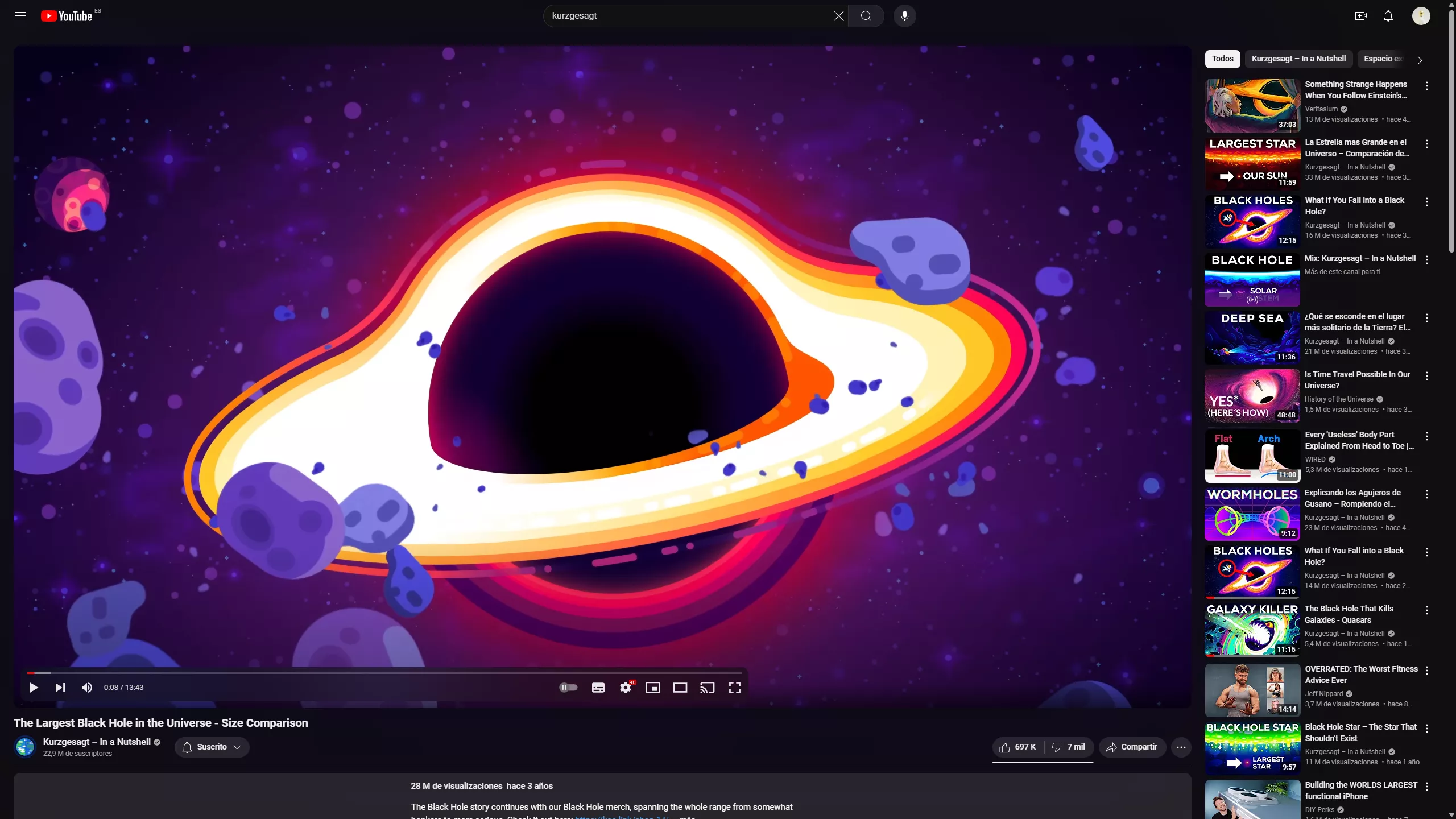
Task: Open 'Mix: Kurzgesagt – In a Nutshell' title
Action: pos(1360,258)
